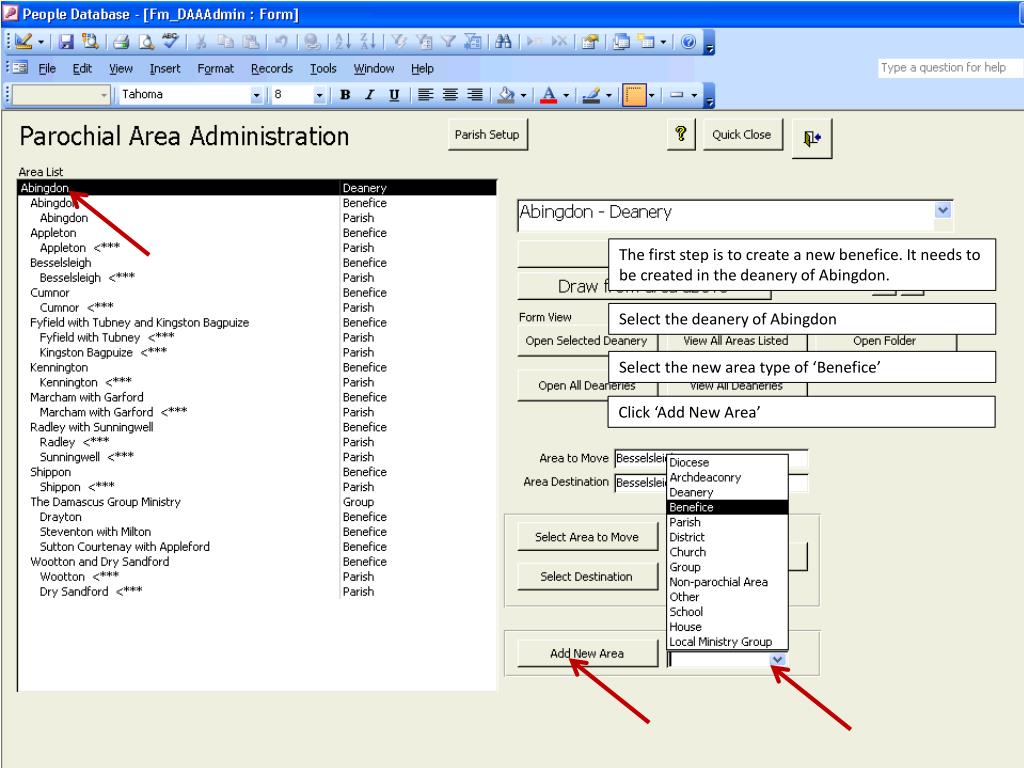1024x768 pixels.
Task: Click the blue Help question icon
Action: pos(688,42)
